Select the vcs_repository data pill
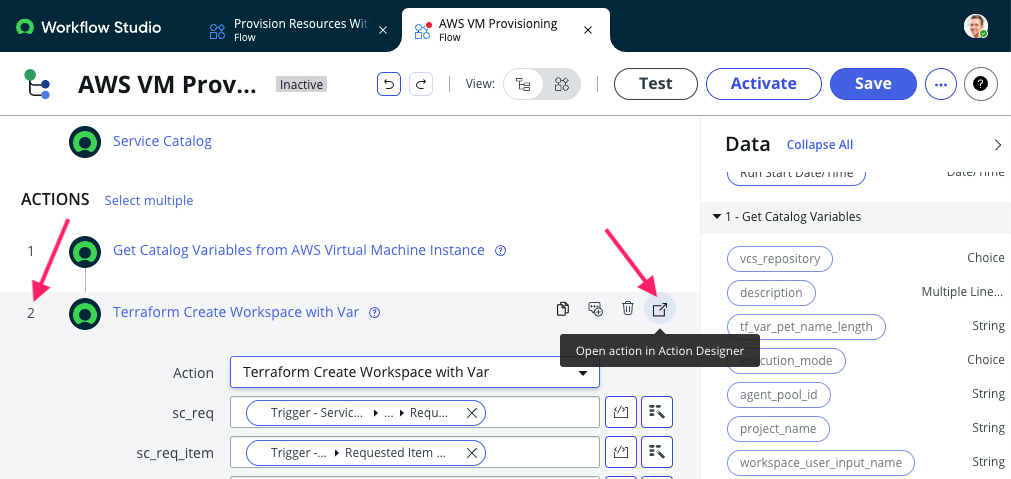The width and height of the screenshot is (1011, 479). coord(780,259)
